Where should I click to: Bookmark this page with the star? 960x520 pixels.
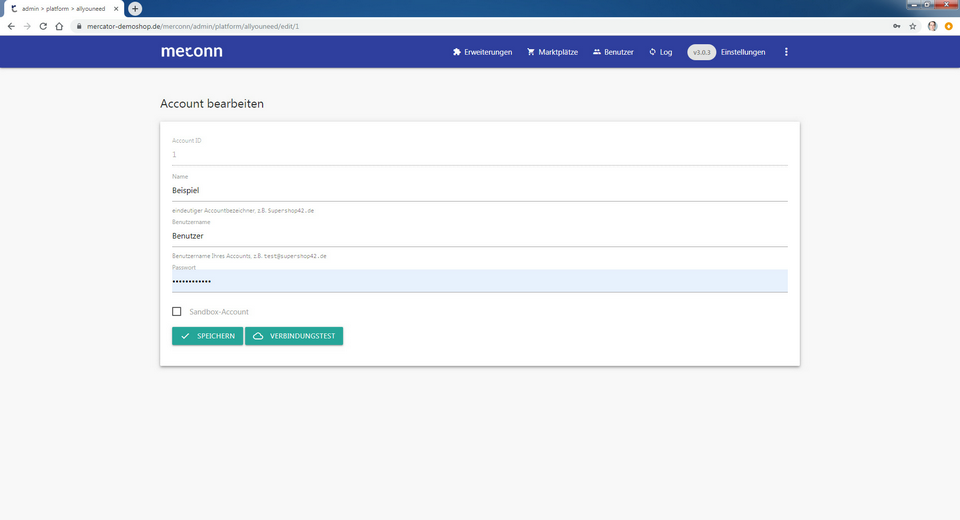point(913,26)
